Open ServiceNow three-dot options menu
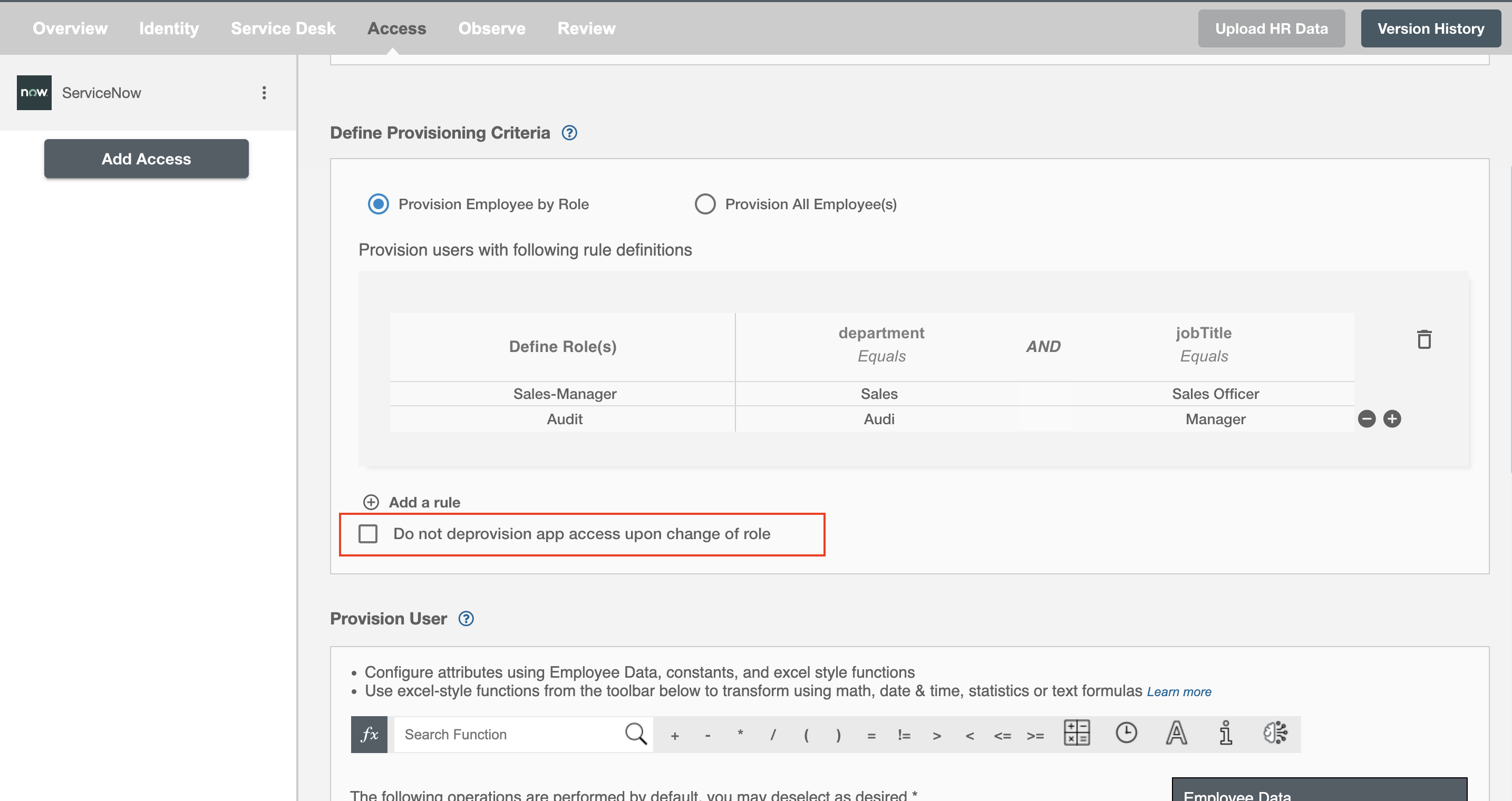Image resolution: width=1512 pixels, height=801 pixels. [264, 93]
